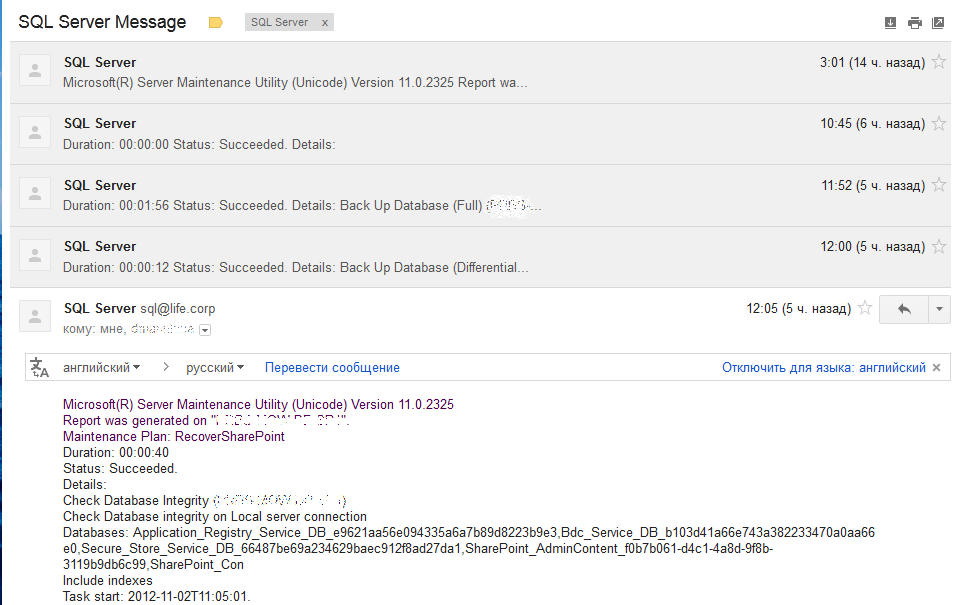Viewport: 972px width, 605px height.
Task: Click sender avatar of 3:01 message
Action: pos(35,70)
